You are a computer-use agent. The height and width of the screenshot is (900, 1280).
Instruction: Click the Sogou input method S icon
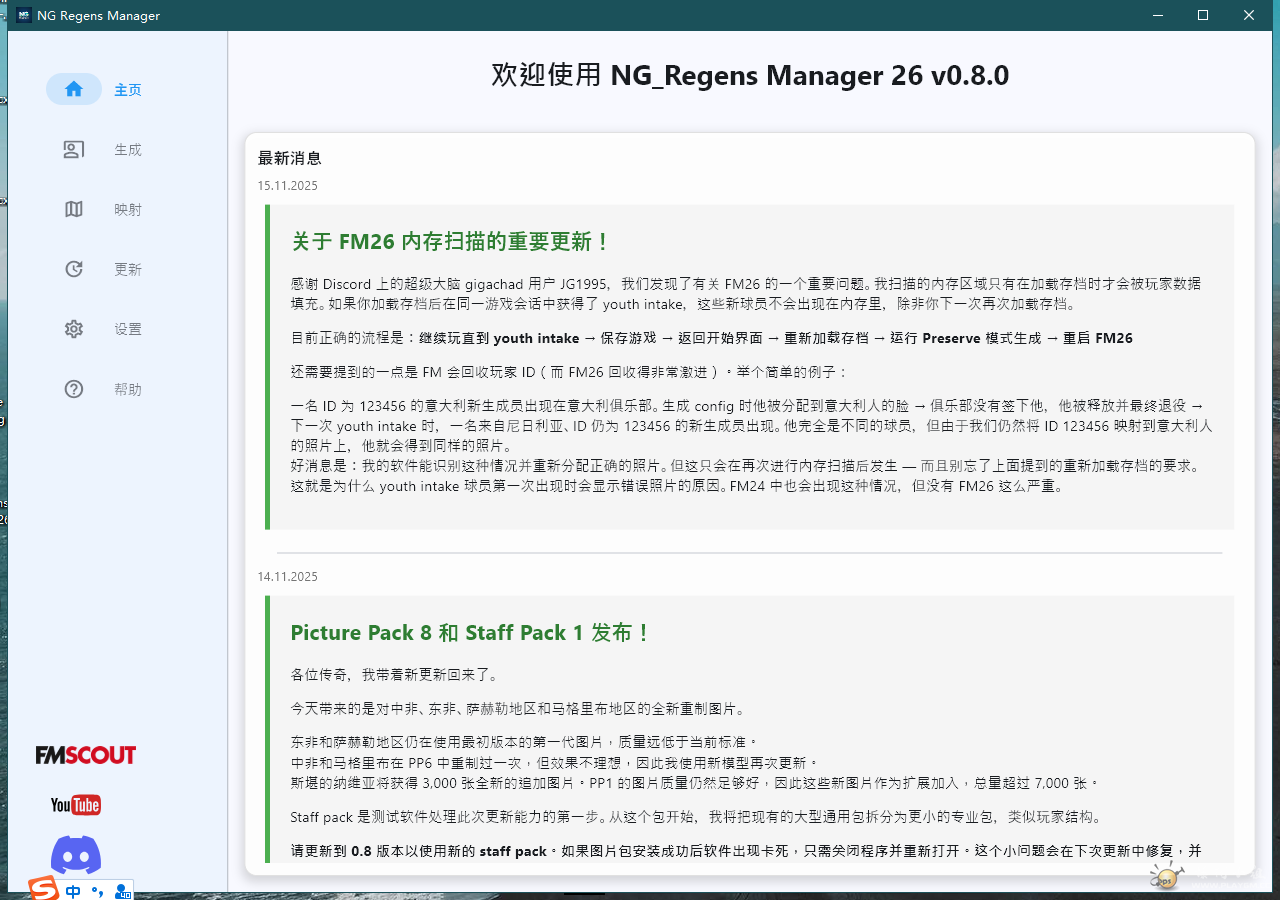pos(43,888)
